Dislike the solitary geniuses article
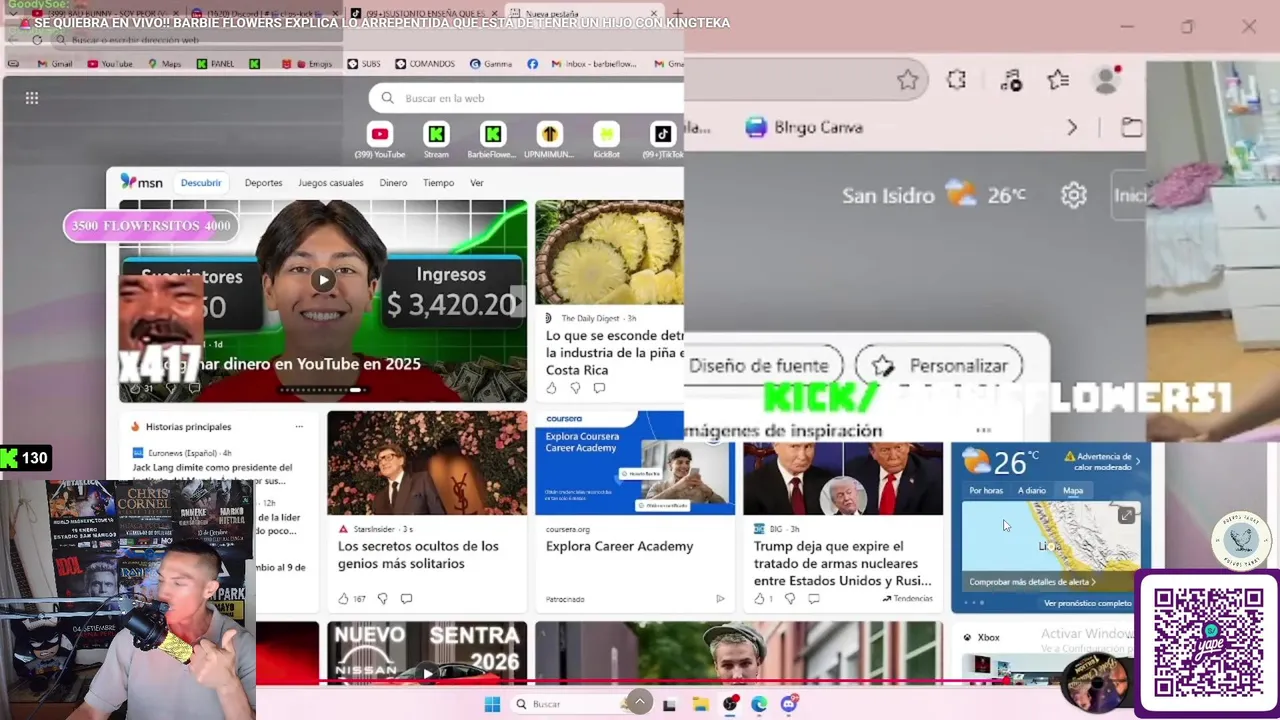This screenshot has height=720, width=1280. pyautogui.click(x=382, y=599)
